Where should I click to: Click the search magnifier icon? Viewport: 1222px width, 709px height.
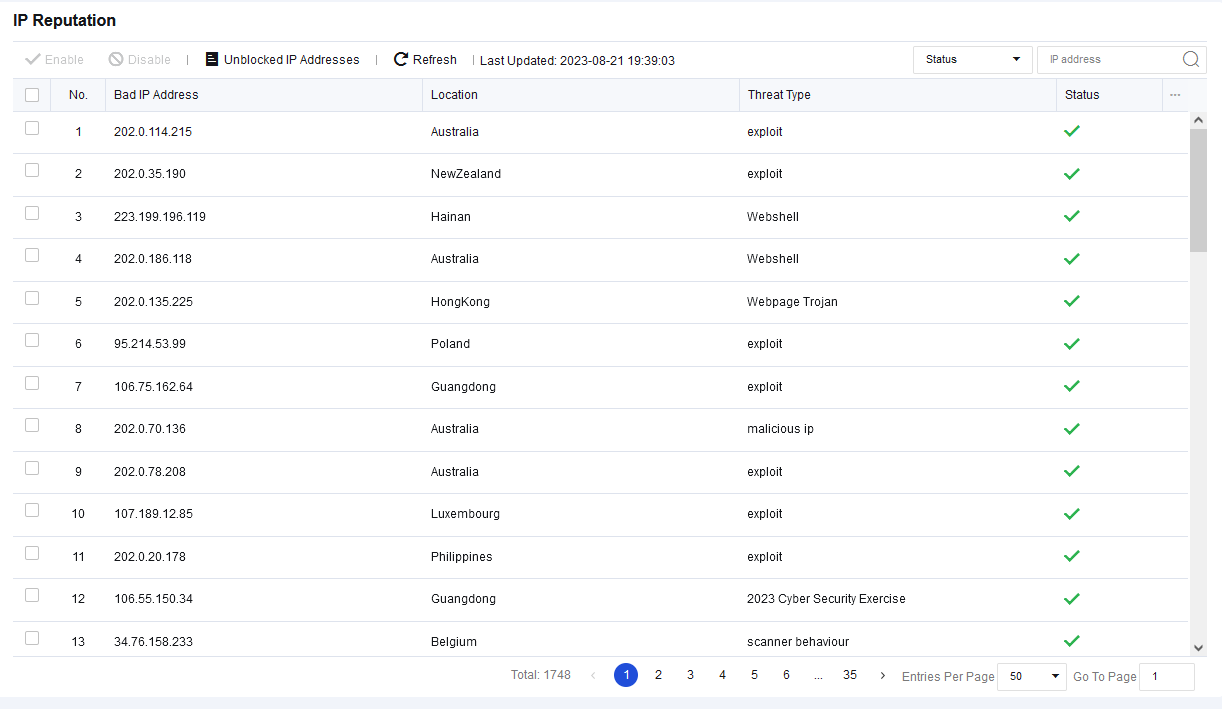point(1190,59)
